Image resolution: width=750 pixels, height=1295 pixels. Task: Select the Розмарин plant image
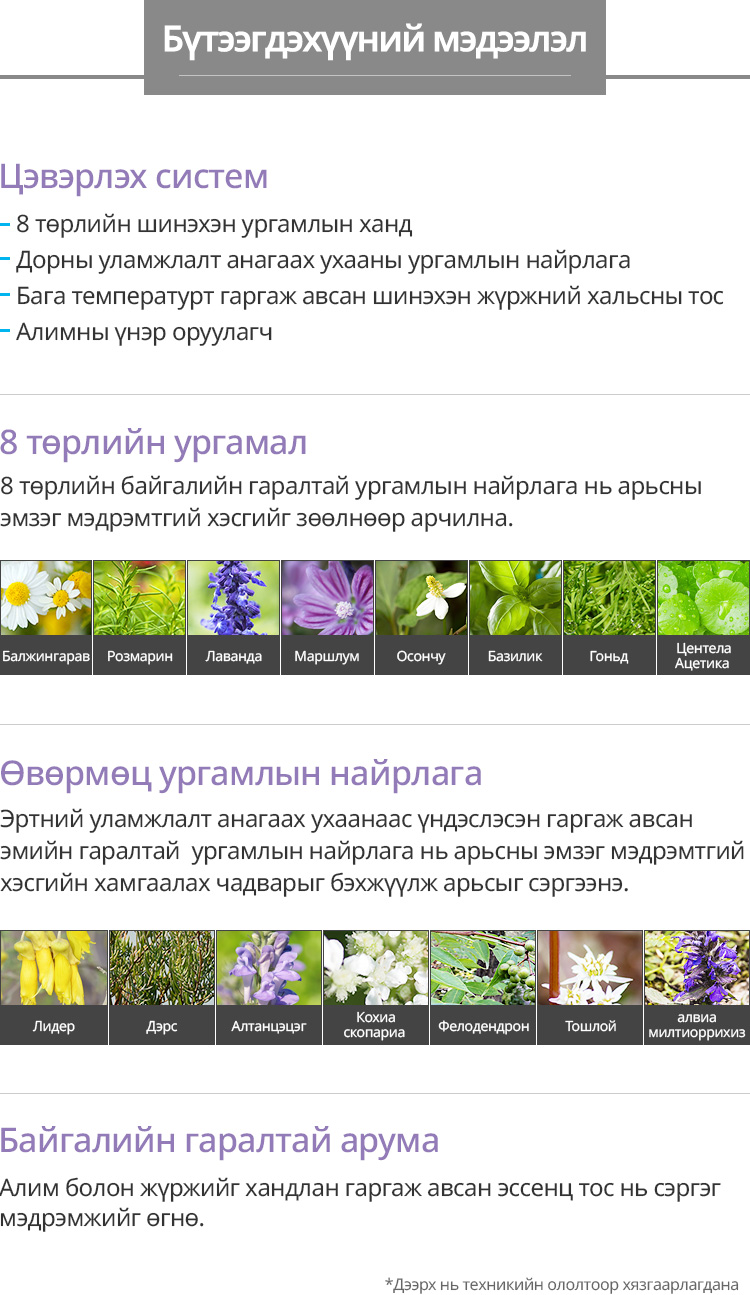tap(139, 598)
